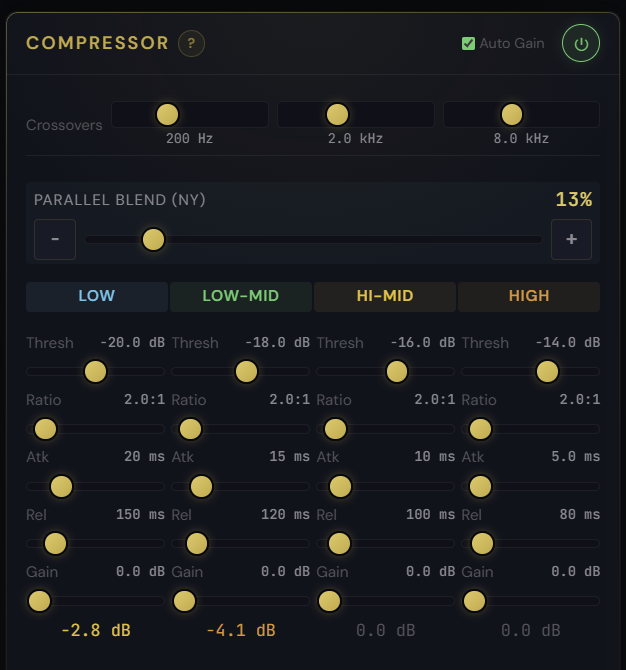Click the 20 ms attack value
This screenshot has height=670, width=626.
144,456
